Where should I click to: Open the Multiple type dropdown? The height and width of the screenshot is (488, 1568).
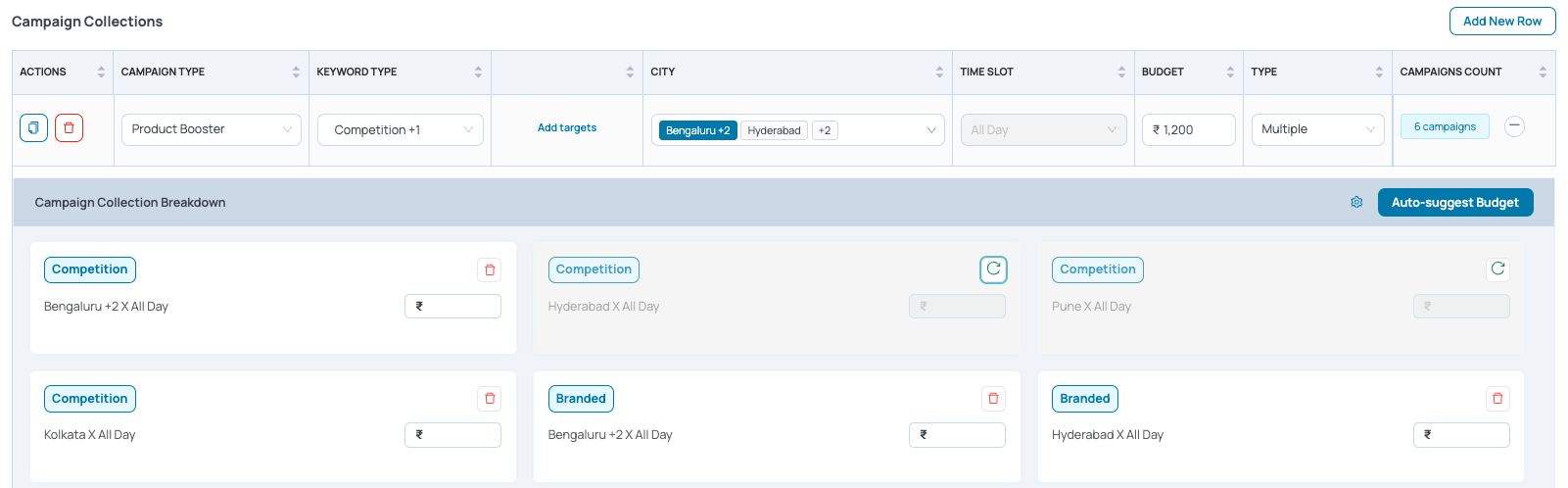[1317, 129]
